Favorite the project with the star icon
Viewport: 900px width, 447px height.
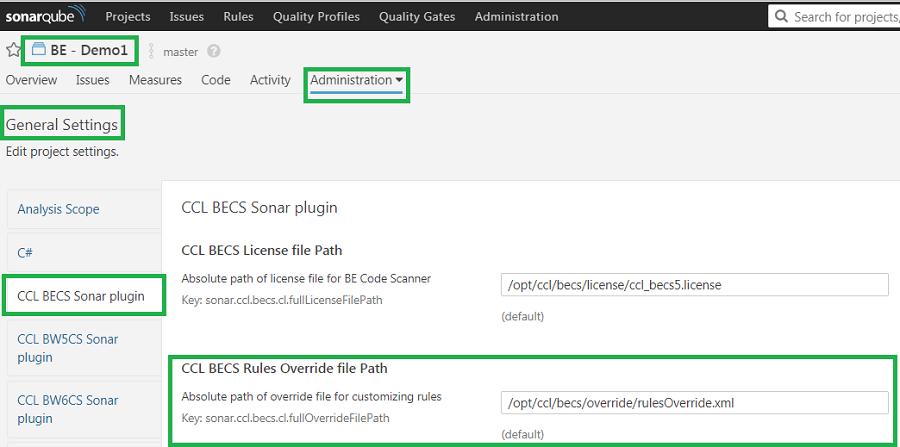13,50
